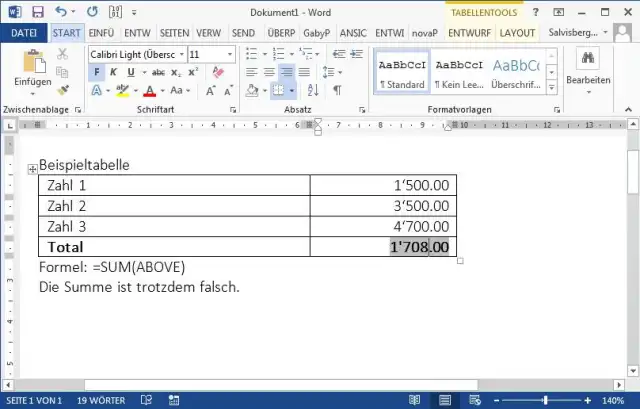
Task: Apply strikethrough formatting with abc icon
Action: (x=157, y=73)
